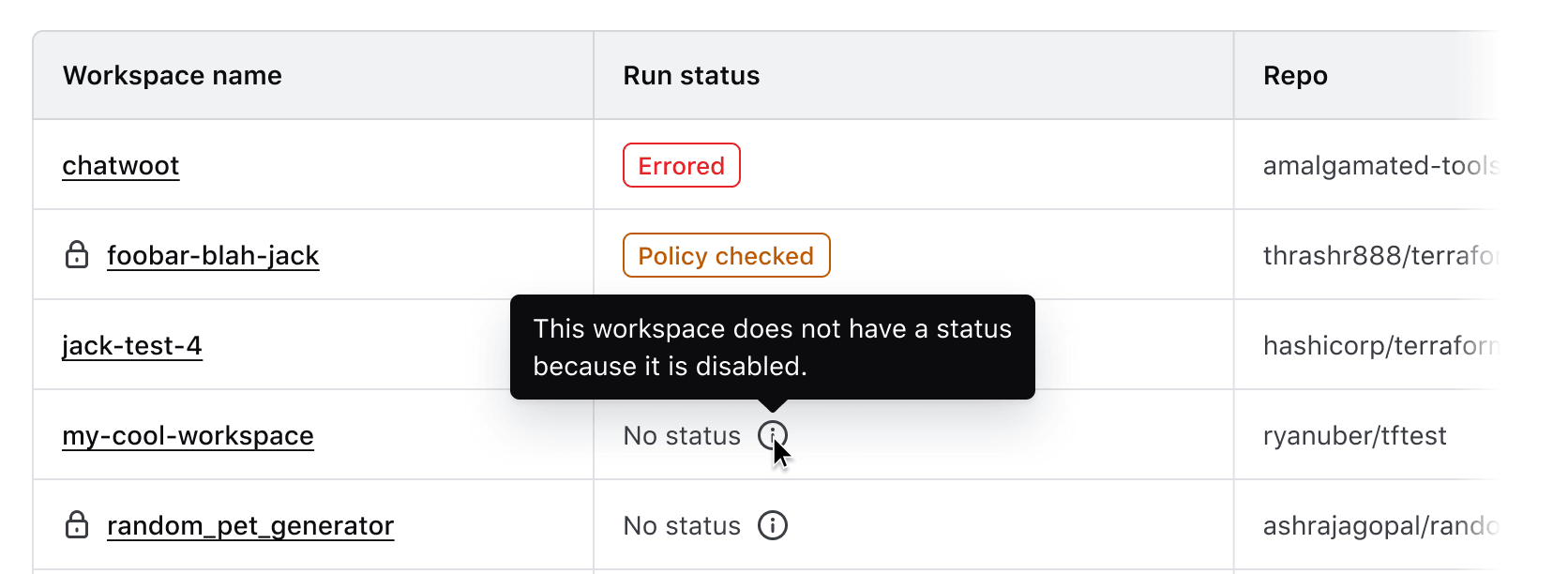Click the Repo column header
This screenshot has height=574, width=1568.
coord(1296,75)
